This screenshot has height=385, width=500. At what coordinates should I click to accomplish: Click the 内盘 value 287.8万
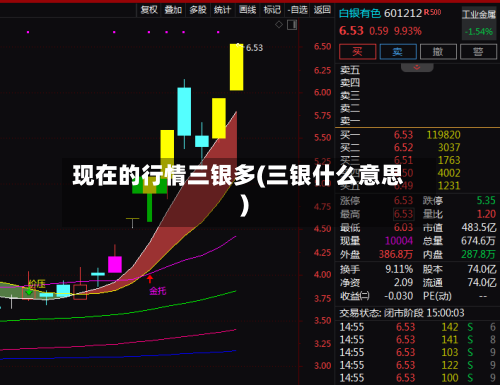coord(478,255)
